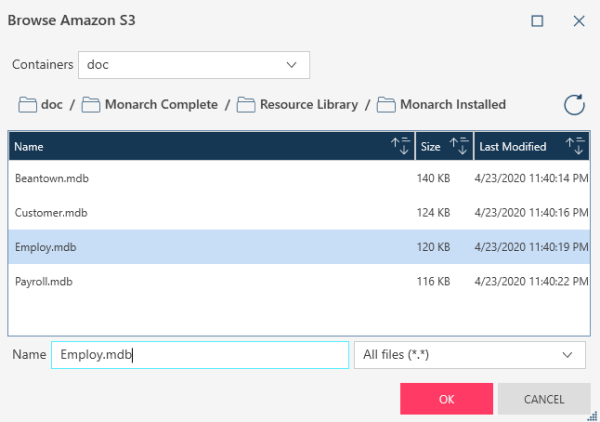This screenshot has width=600, height=422.
Task: Click the folder icon beside Monarch Installed
Action: click(386, 104)
